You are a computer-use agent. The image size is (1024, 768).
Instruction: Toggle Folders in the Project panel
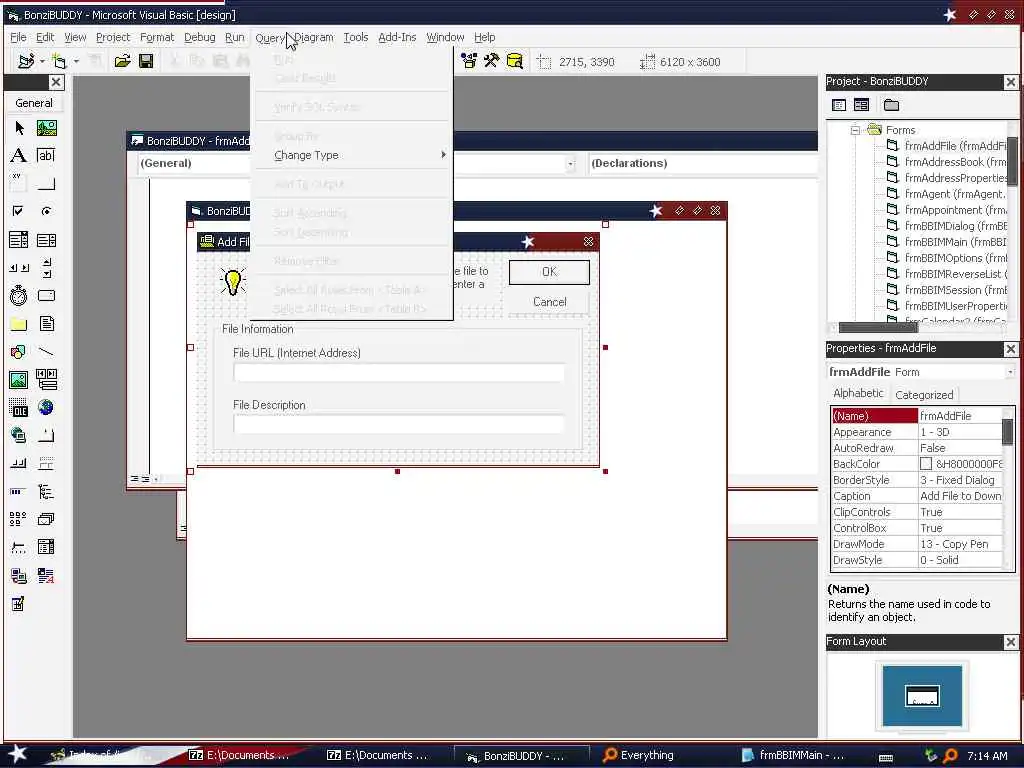(891, 105)
